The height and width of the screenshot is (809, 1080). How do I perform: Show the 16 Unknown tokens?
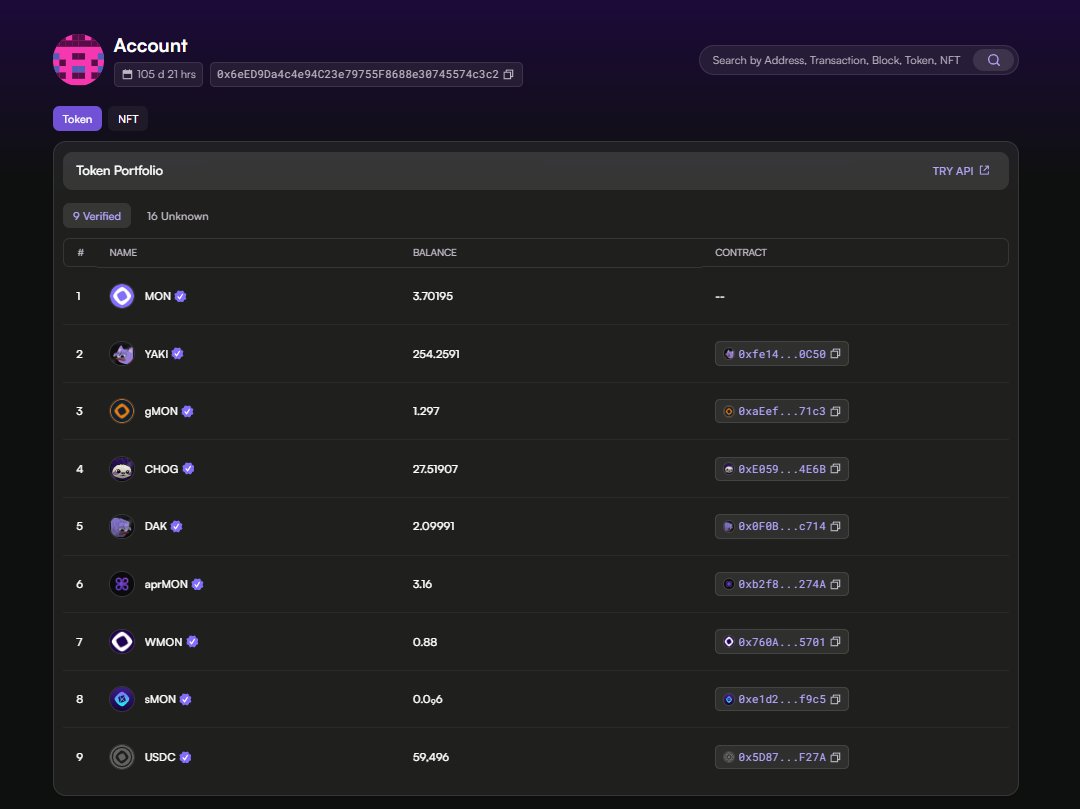point(178,216)
